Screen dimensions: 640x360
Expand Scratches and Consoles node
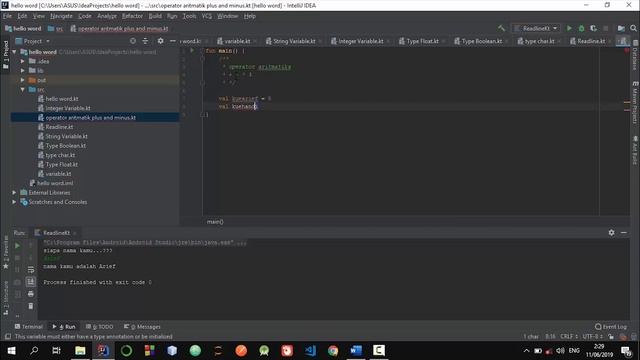pyautogui.click(x=15, y=202)
